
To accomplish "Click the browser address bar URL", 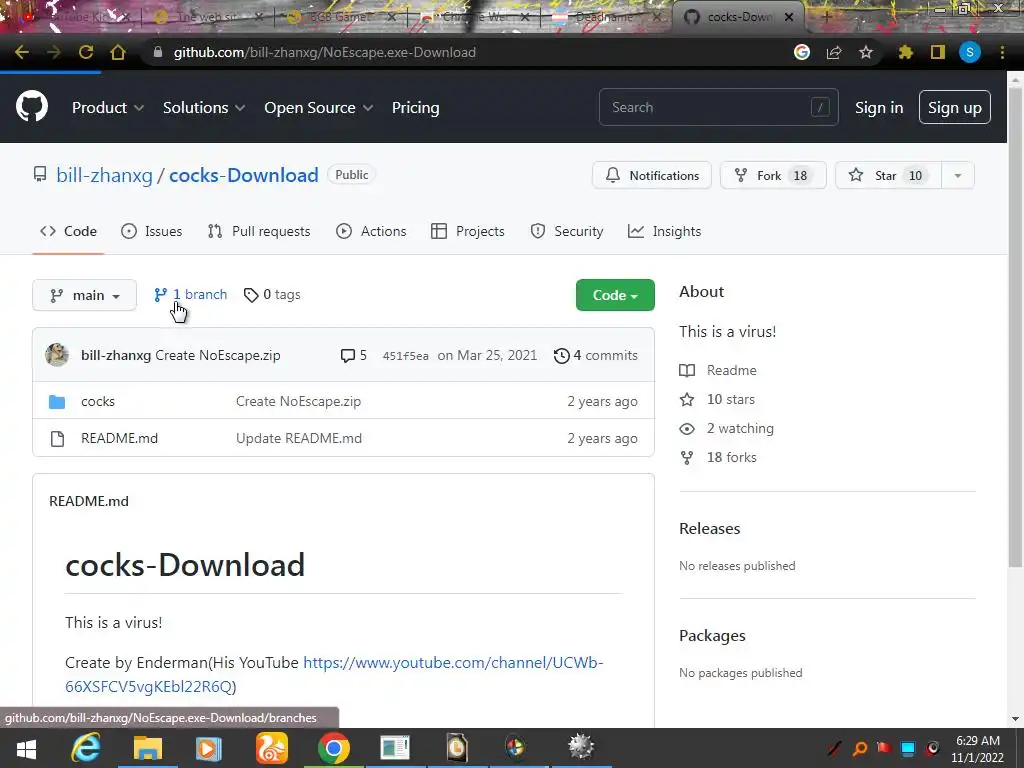I will (325, 52).
